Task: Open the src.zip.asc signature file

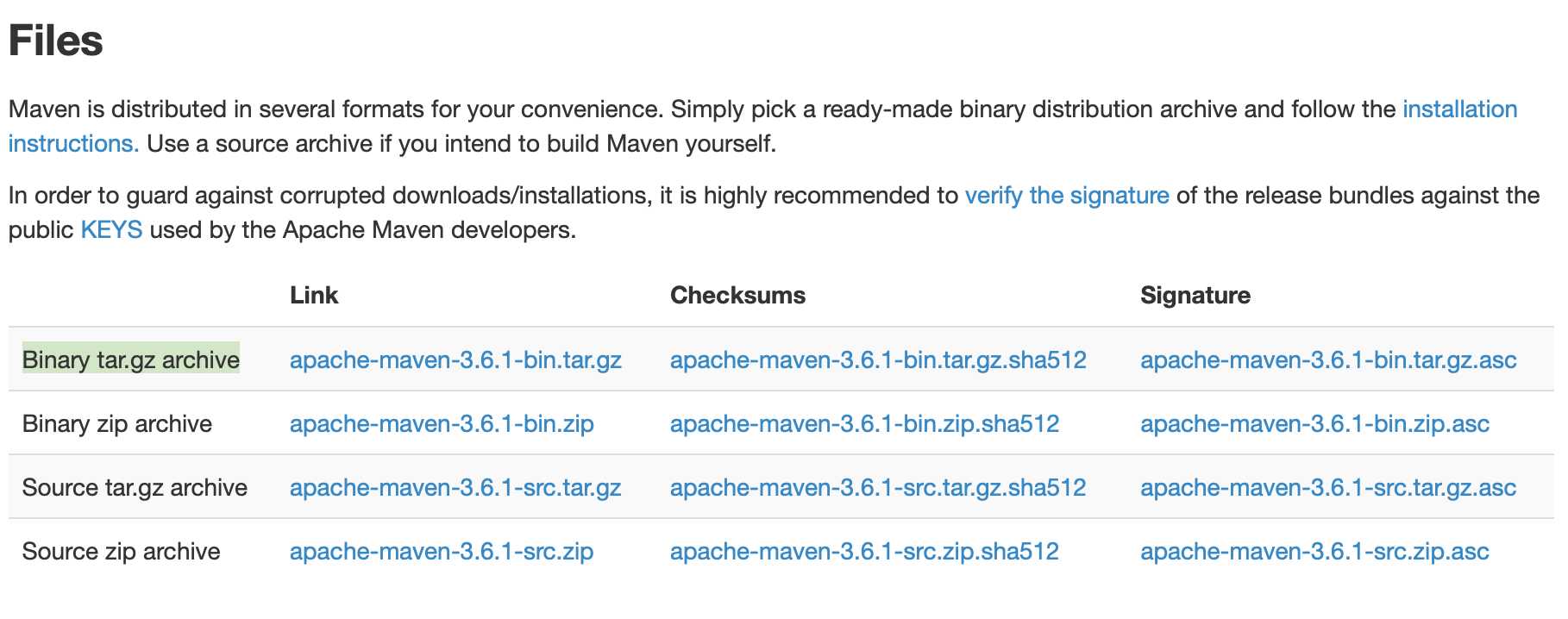Action: 1314,551
